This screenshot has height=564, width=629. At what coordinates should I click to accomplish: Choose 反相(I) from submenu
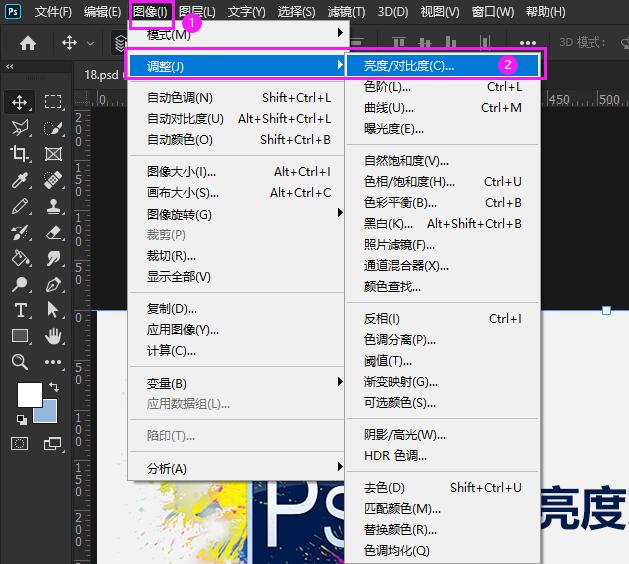[x=442, y=319]
